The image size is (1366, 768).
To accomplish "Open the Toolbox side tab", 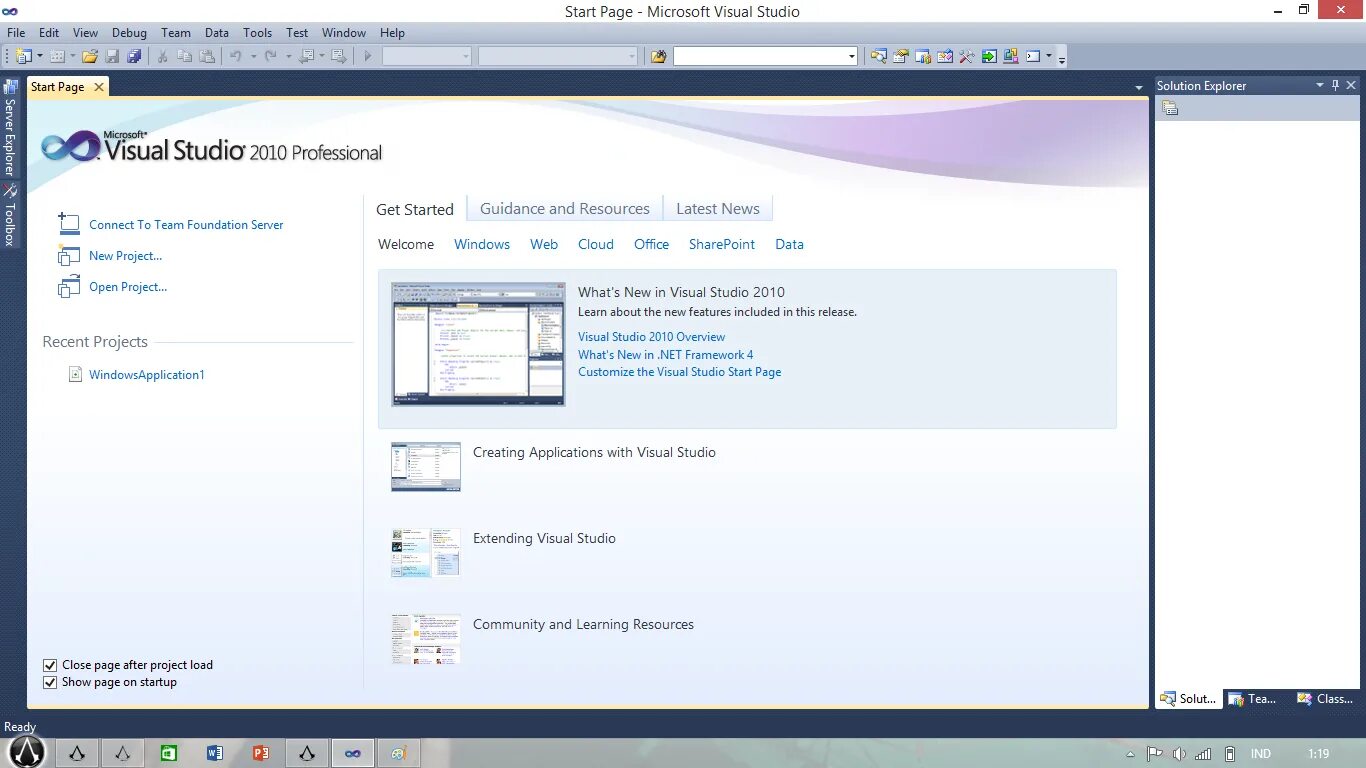I will click(10, 215).
